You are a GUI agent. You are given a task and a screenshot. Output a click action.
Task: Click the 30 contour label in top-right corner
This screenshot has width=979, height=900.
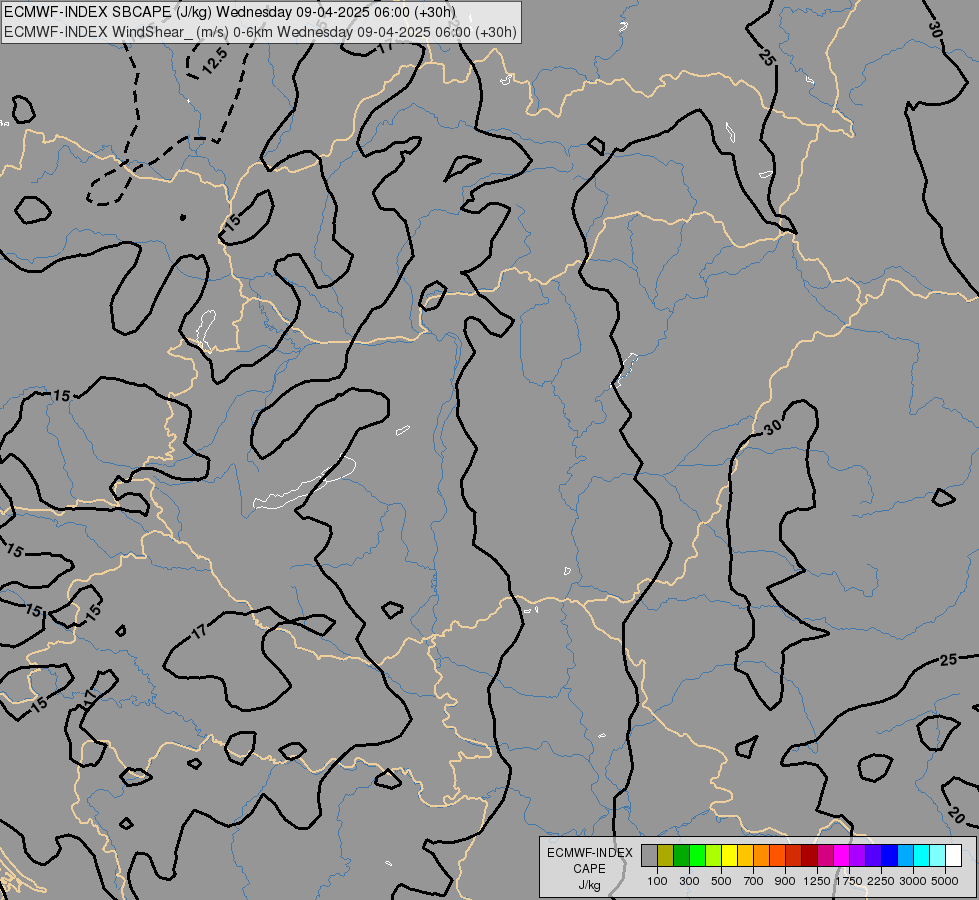tap(935, 29)
